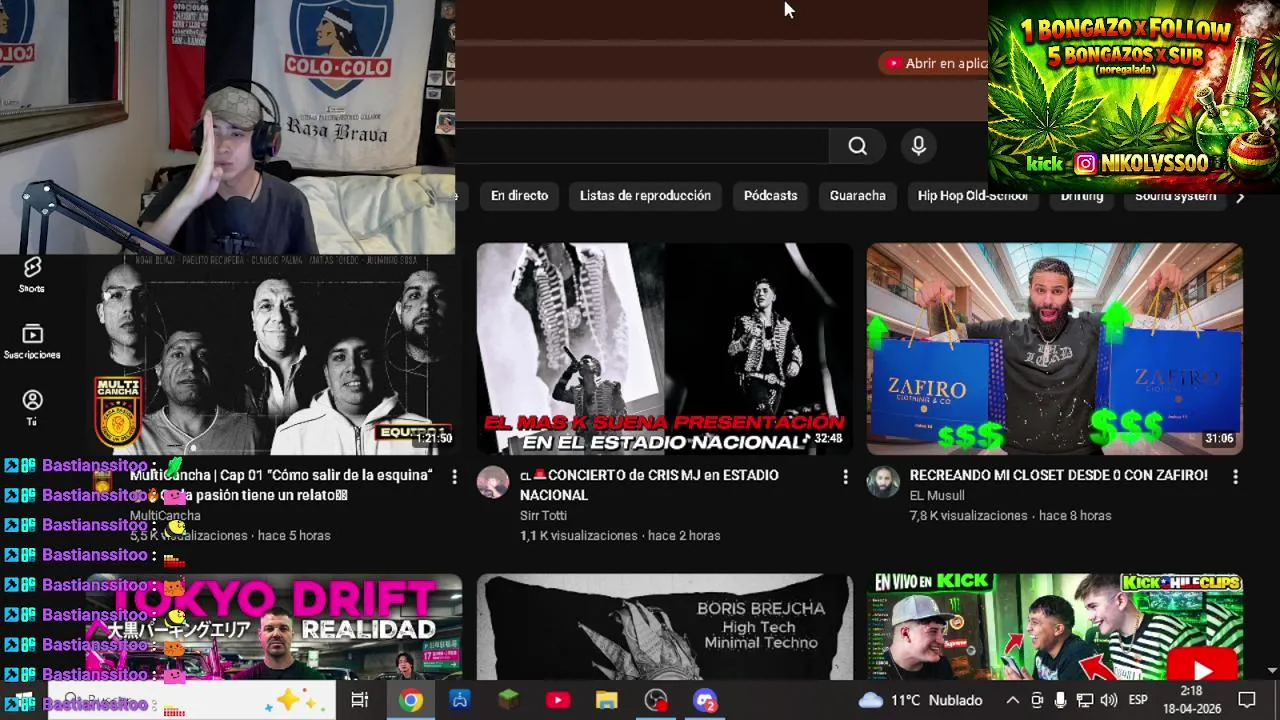The image size is (1280, 720).
Task: Open the CRIS MJ Estadio Nacional thumbnail
Action: pyautogui.click(x=664, y=348)
